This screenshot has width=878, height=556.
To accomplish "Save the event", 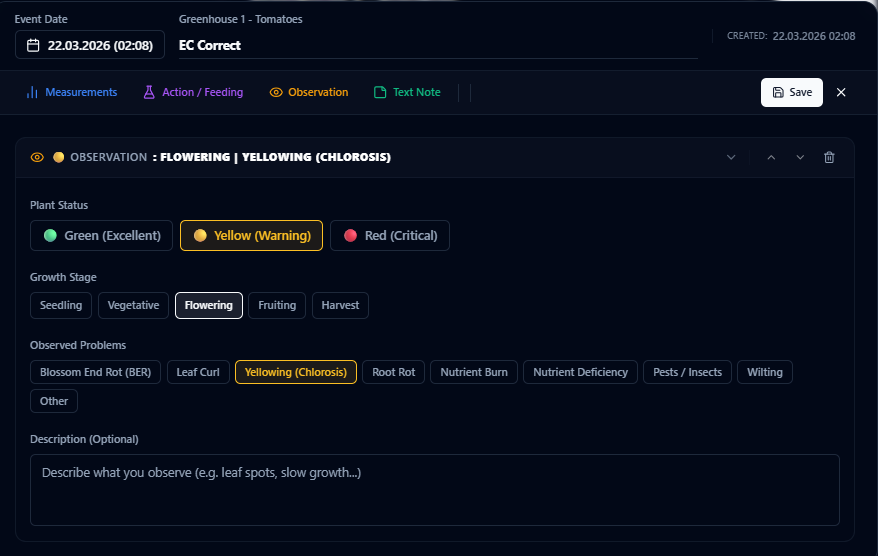I will click(x=792, y=92).
